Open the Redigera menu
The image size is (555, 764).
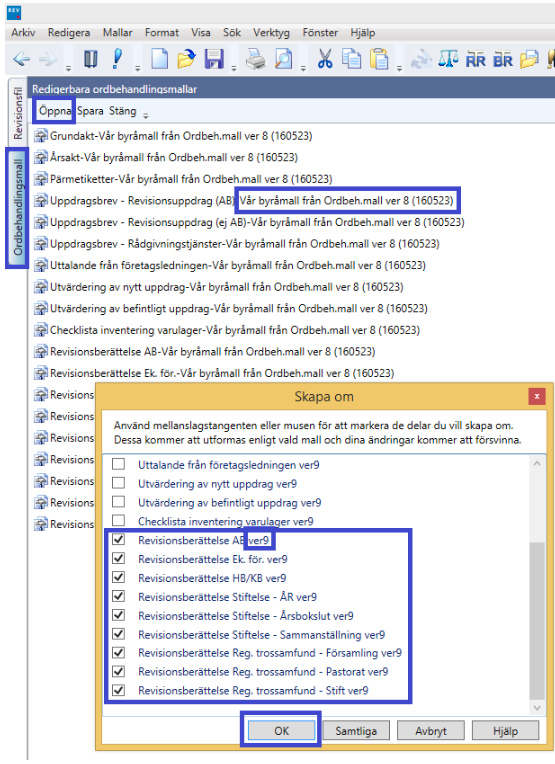69,33
